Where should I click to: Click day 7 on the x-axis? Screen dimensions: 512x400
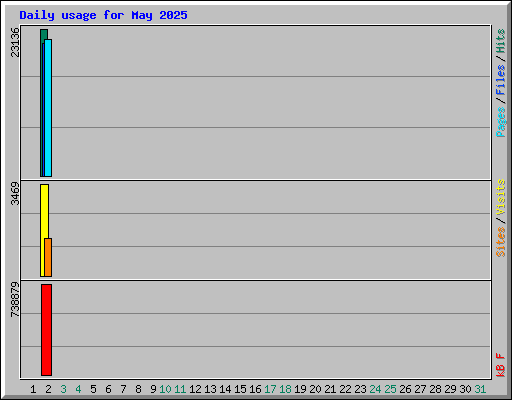click(x=123, y=389)
